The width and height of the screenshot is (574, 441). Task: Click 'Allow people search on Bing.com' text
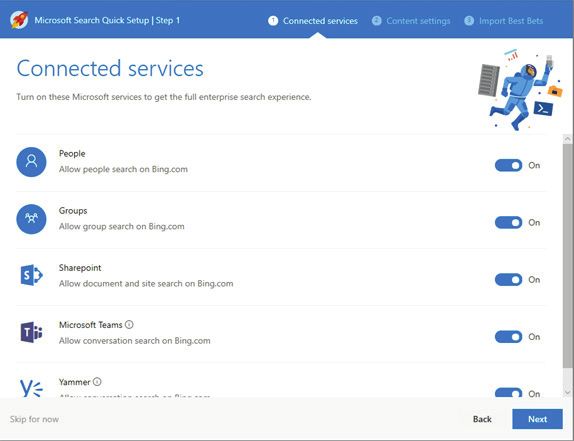coord(123,169)
